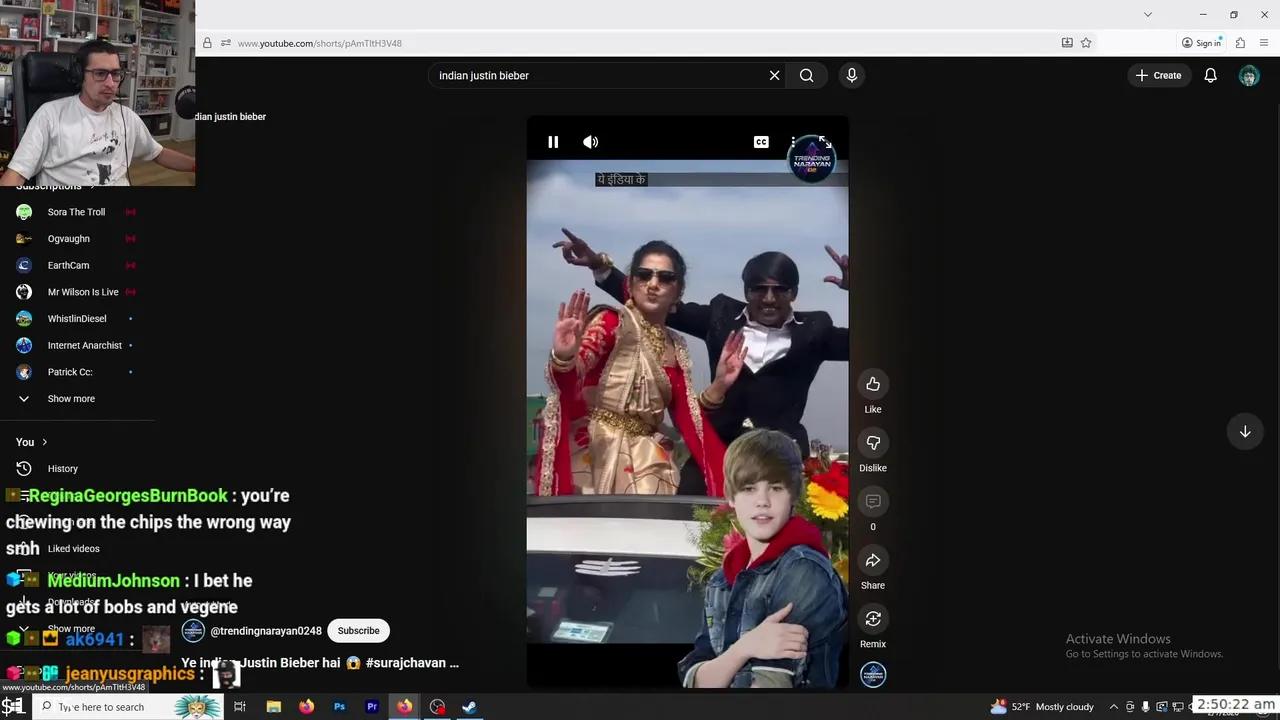1280x720 pixels.
Task: Click the browser address bar URL
Action: click(320, 43)
